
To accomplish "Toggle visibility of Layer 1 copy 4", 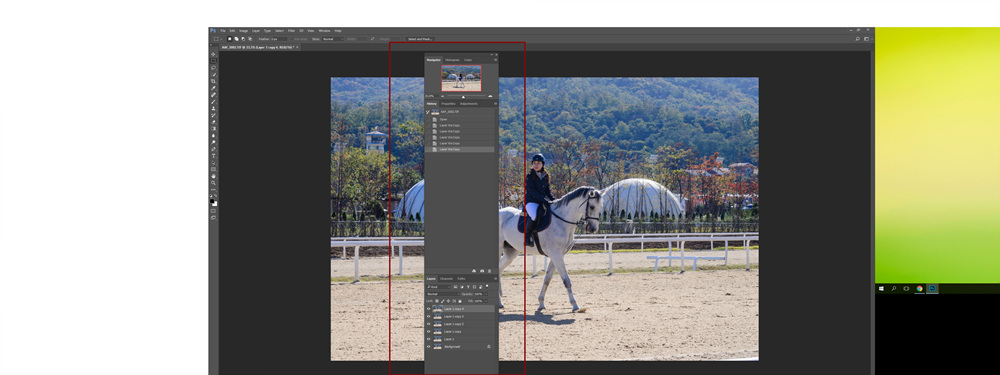I will (429, 309).
